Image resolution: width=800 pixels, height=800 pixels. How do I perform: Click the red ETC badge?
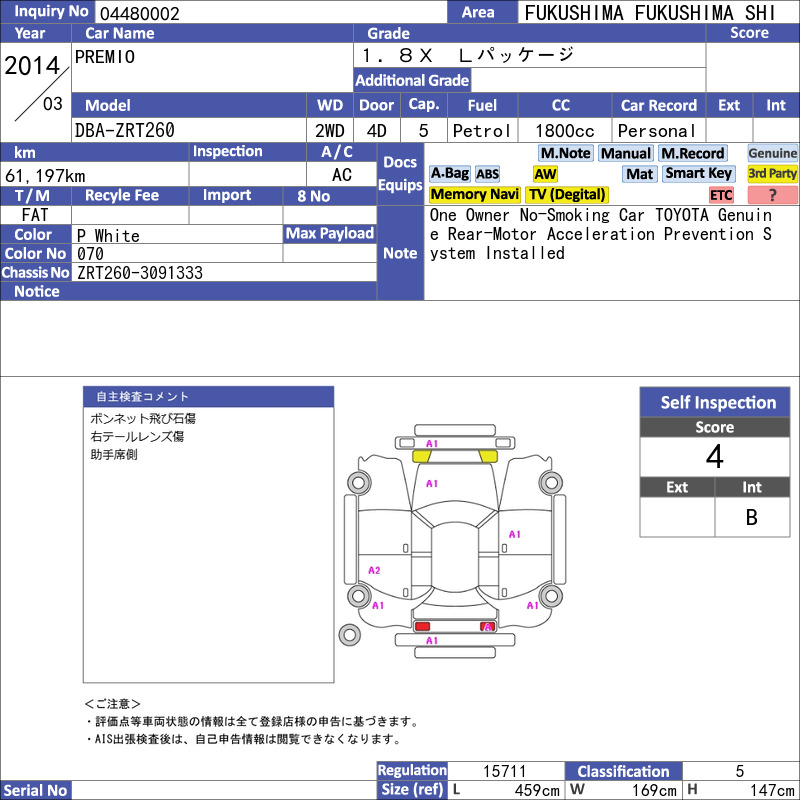click(x=721, y=195)
